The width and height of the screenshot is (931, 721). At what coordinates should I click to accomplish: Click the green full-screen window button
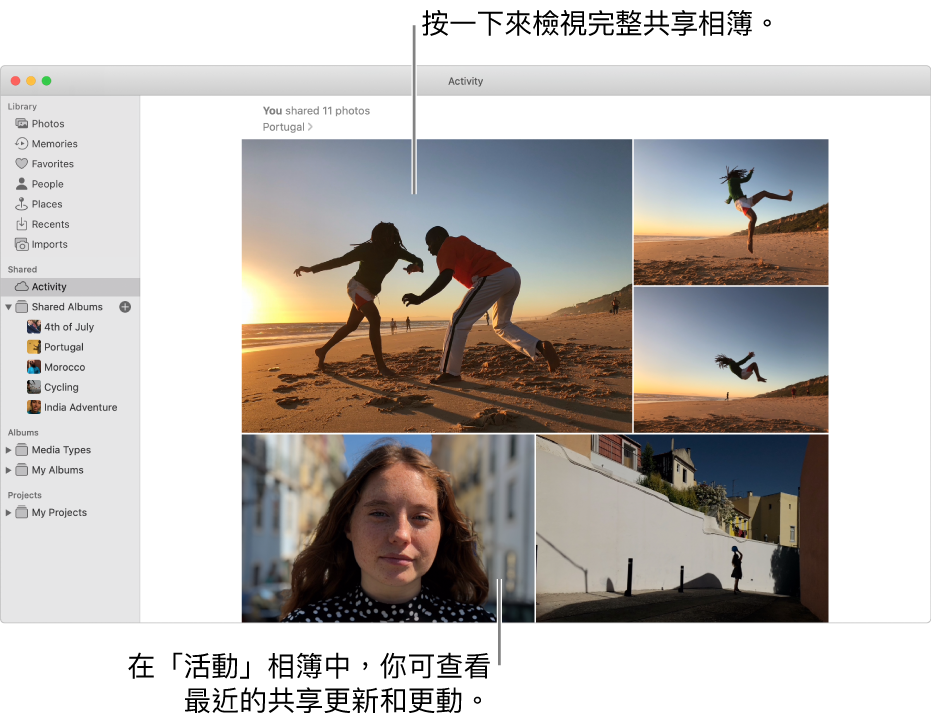coord(46,81)
